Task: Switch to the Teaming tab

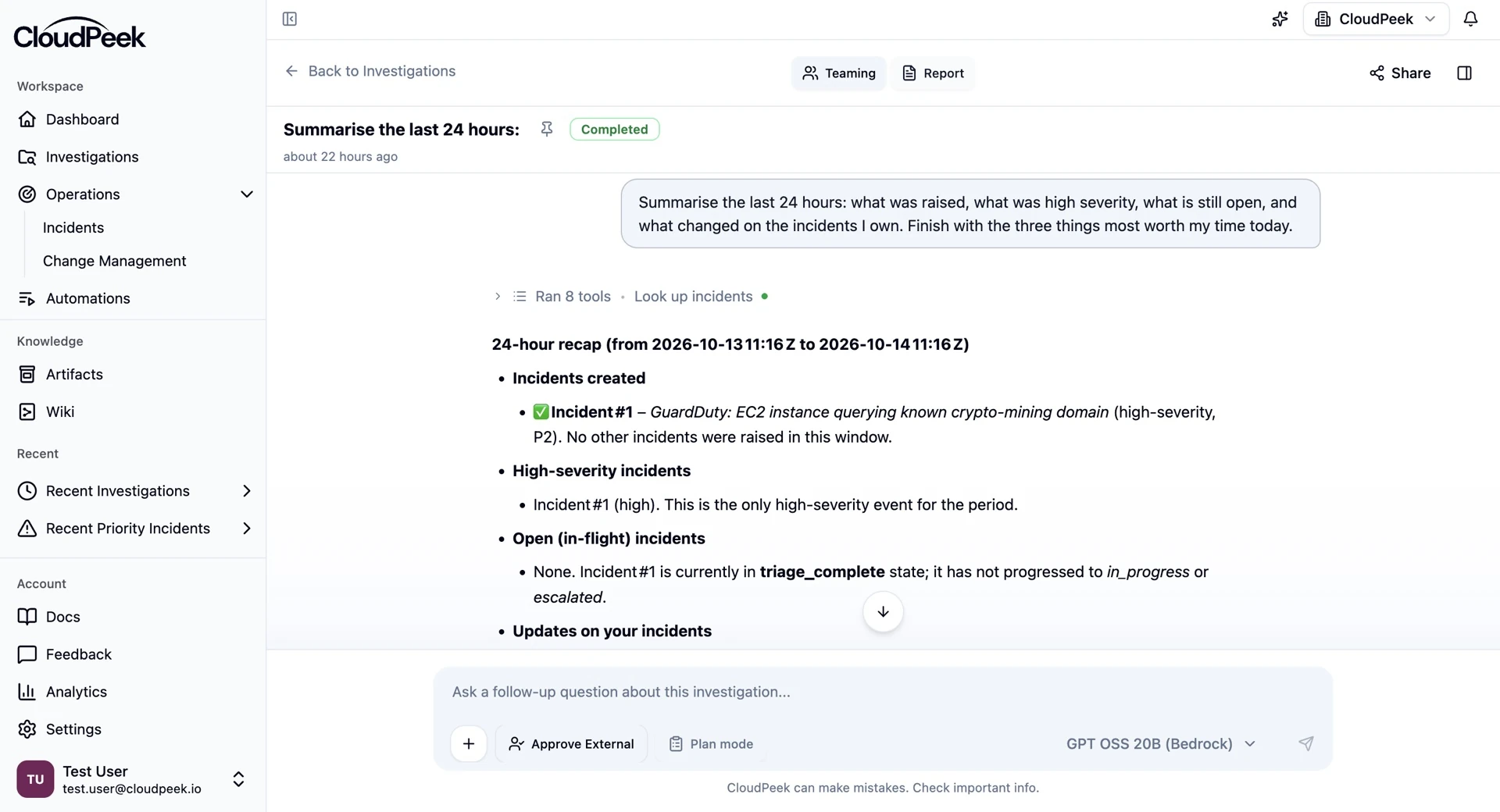Action: click(x=839, y=73)
